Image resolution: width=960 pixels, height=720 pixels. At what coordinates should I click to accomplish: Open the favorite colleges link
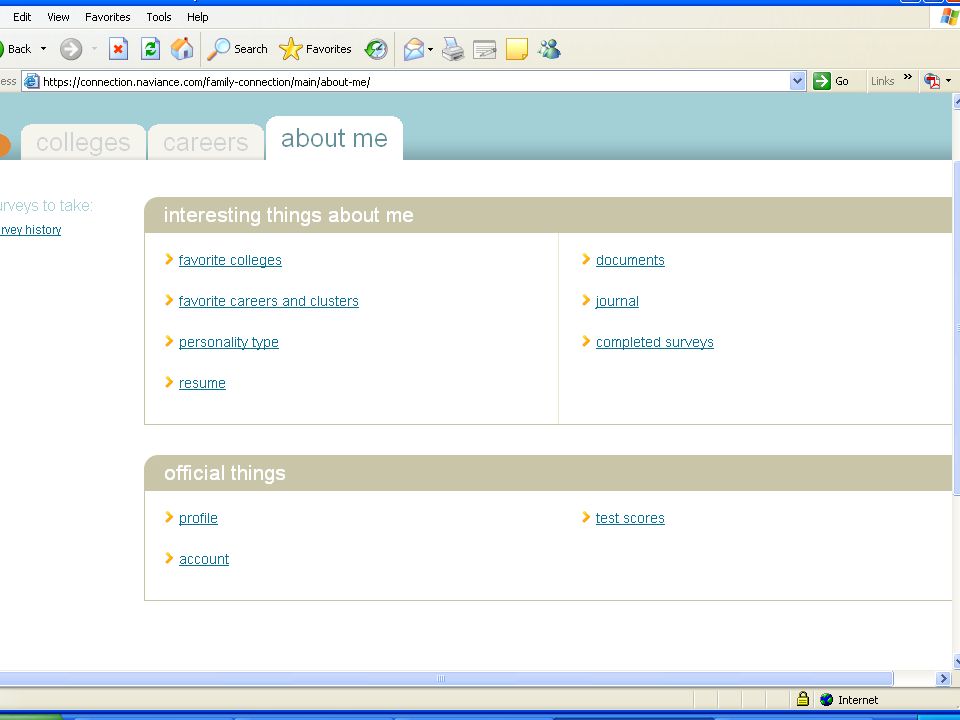pyautogui.click(x=230, y=260)
